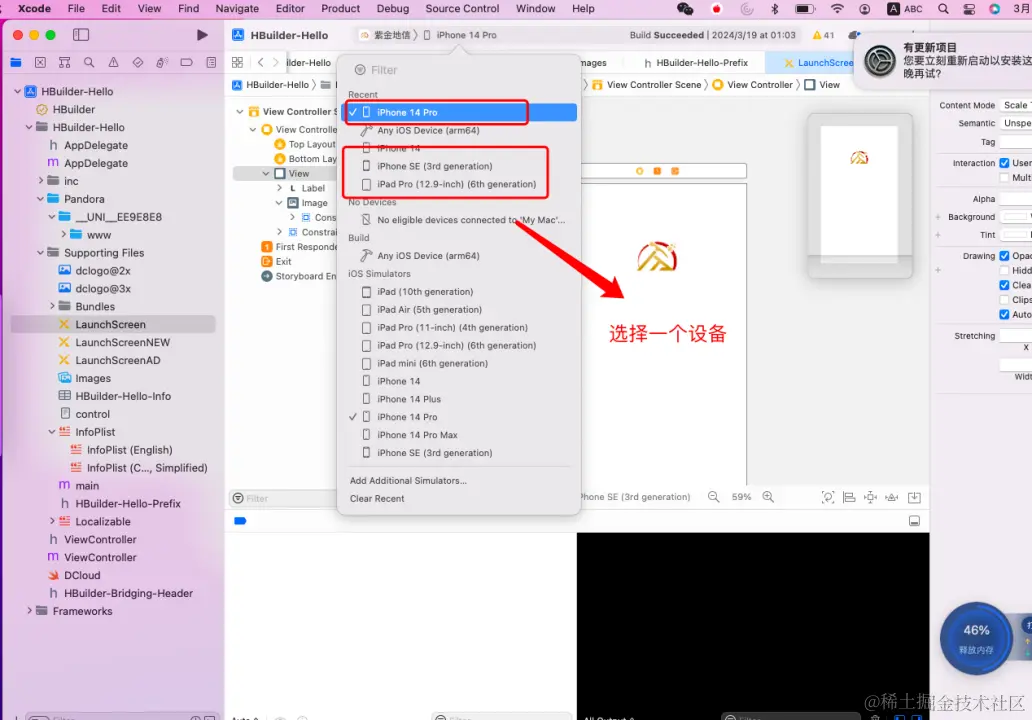The width and height of the screenshot is (1032, 720).
Task: Open the Debug navigator icon
Action: [x=162, y=63]
